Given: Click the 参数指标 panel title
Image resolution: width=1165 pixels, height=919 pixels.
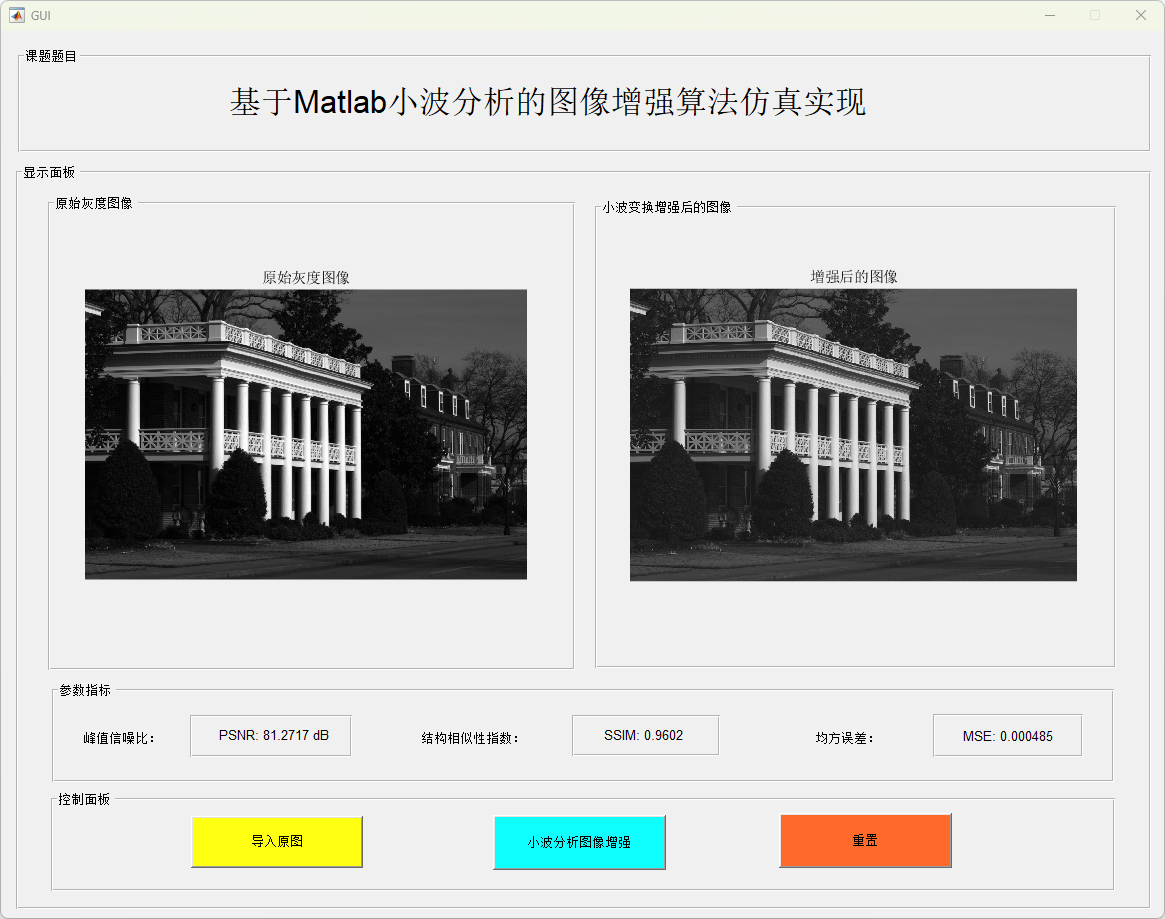Looking at the screenshot, I should [x=85, y=690].
